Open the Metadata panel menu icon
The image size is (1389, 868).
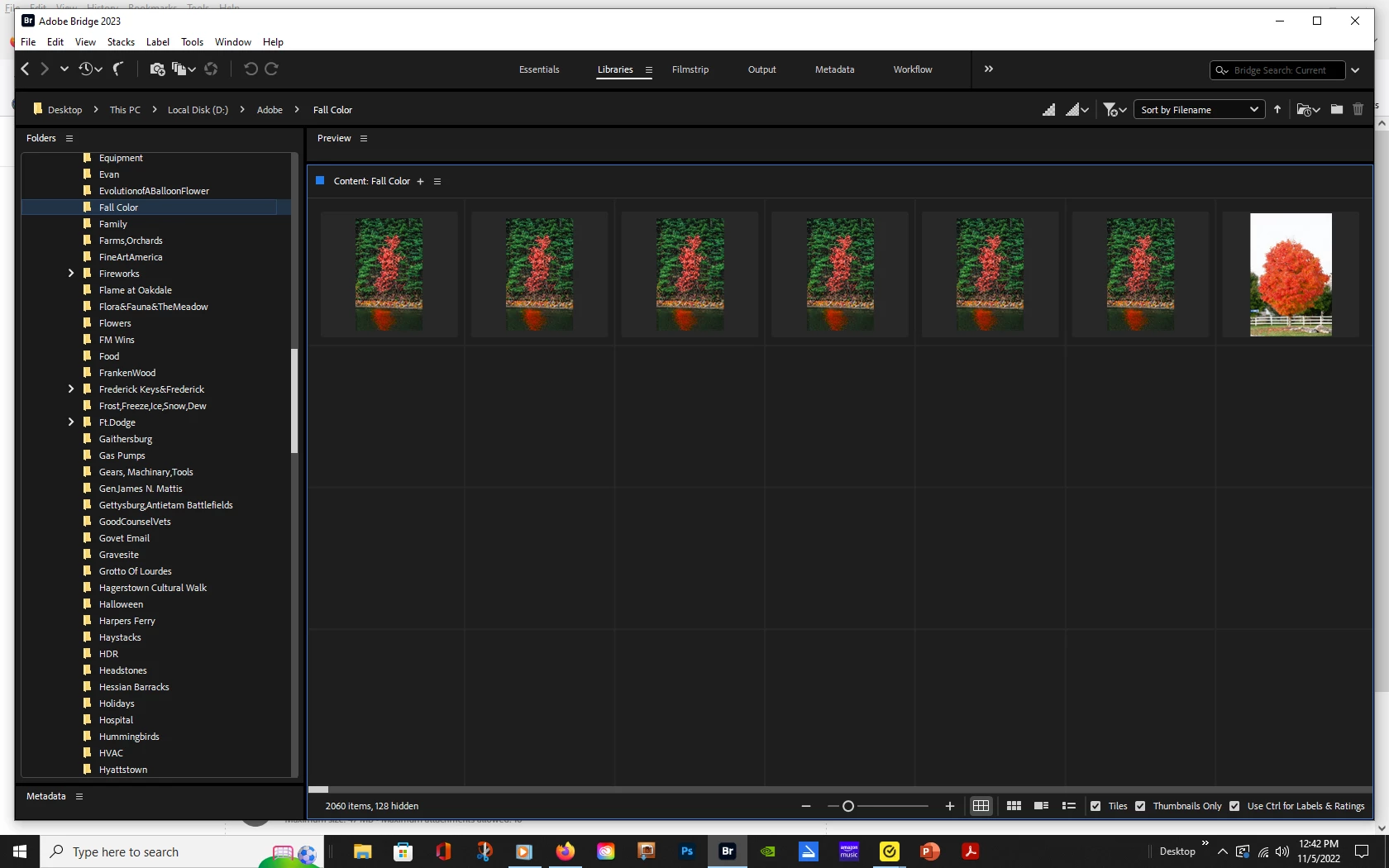(79, 797)
